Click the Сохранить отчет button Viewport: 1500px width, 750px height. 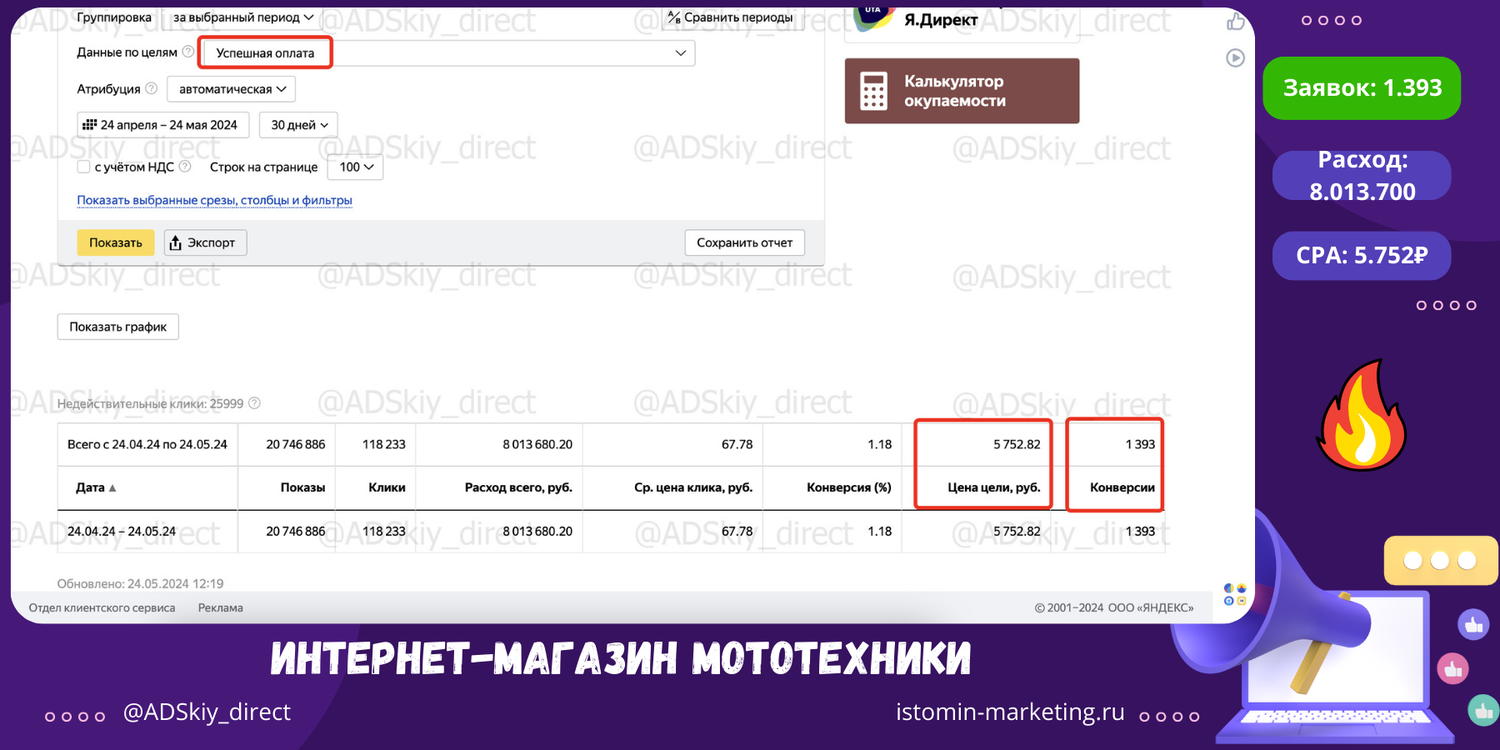[x=744, y=242]
